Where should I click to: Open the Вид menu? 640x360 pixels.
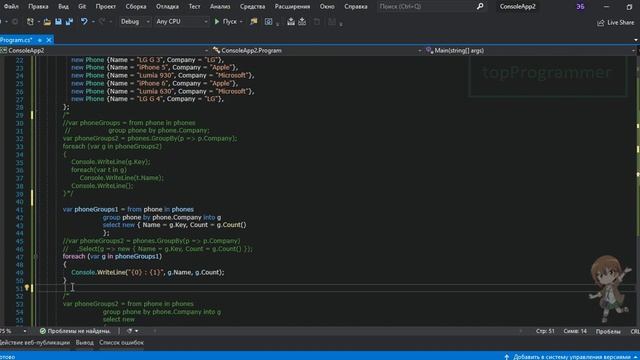[x=63, y=7]
